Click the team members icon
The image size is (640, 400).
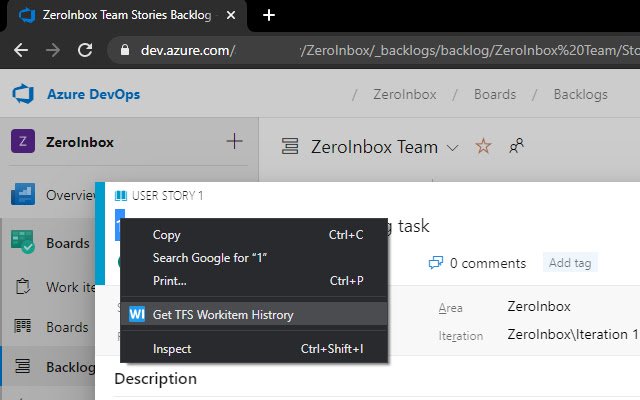click(x=516, y=146)
